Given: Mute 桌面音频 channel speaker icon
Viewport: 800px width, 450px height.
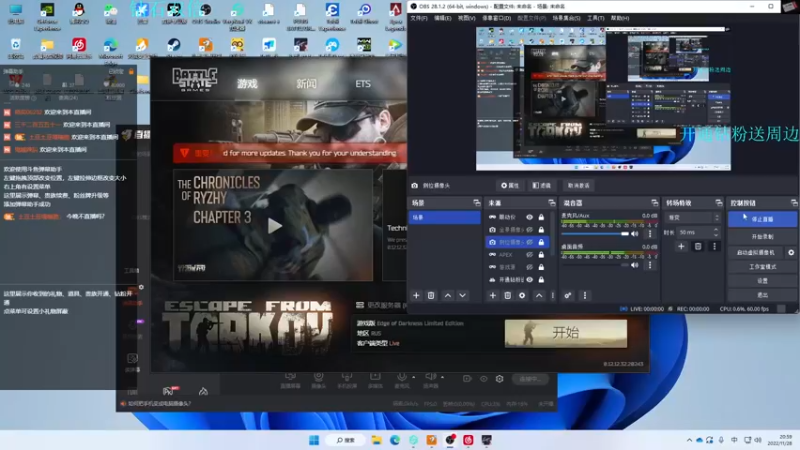Looking at the screenshot, I should click(635, 265).
